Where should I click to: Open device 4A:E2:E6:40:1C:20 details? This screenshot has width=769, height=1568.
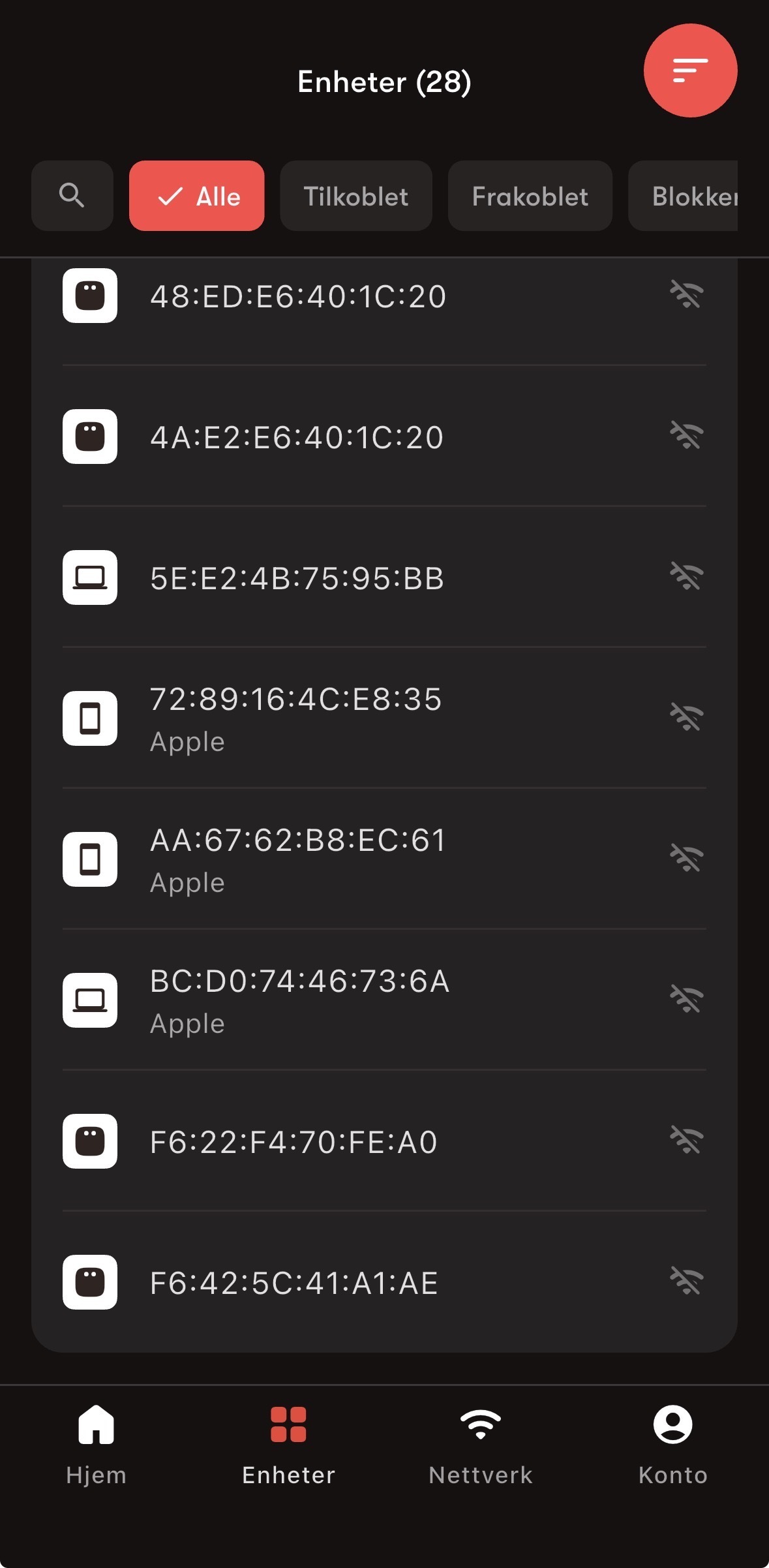pos(297,437)
